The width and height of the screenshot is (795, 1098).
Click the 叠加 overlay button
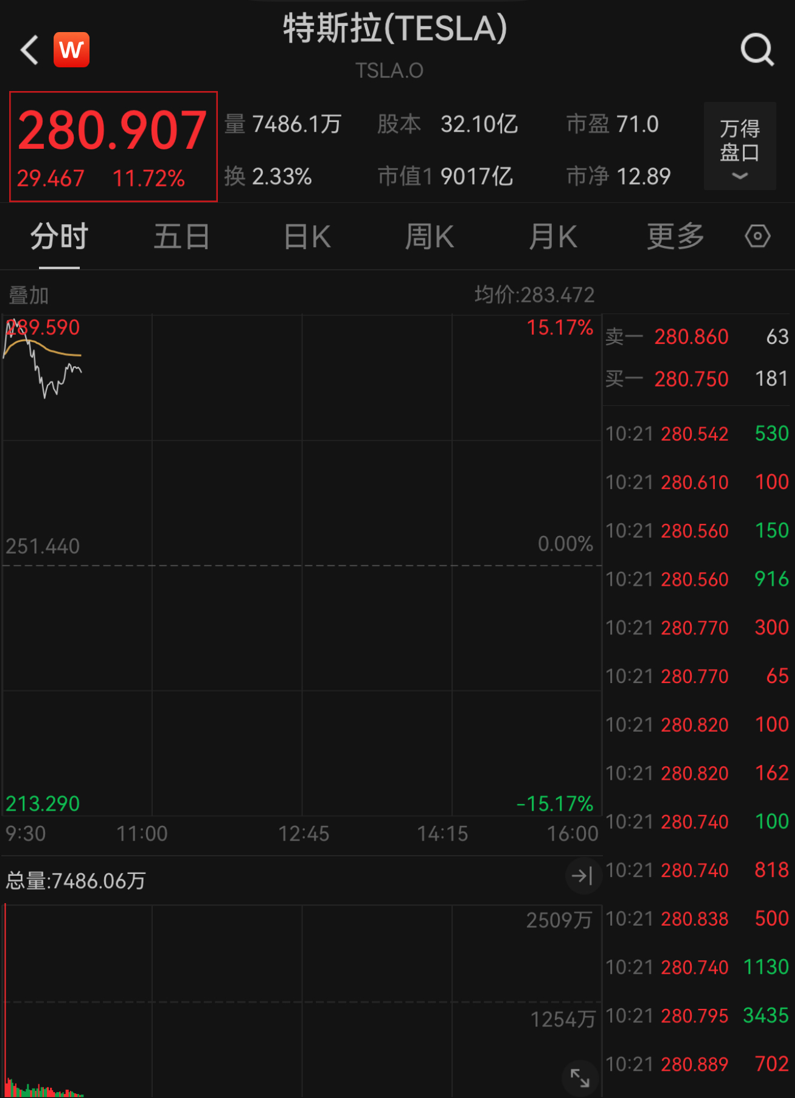point(29,295)
